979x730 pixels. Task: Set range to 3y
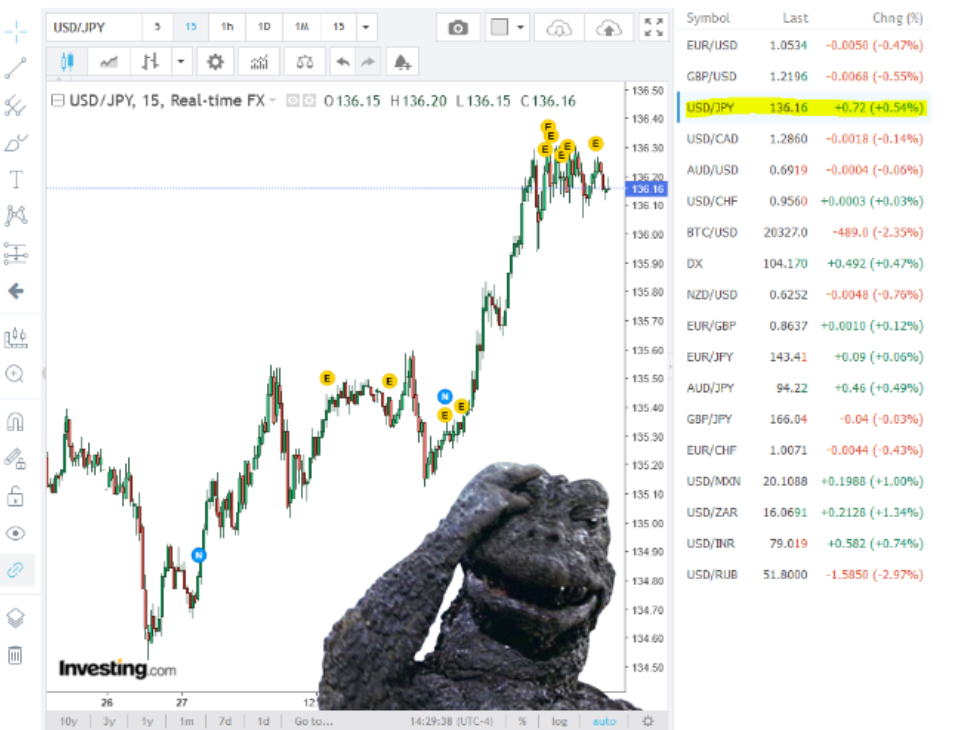109,721
